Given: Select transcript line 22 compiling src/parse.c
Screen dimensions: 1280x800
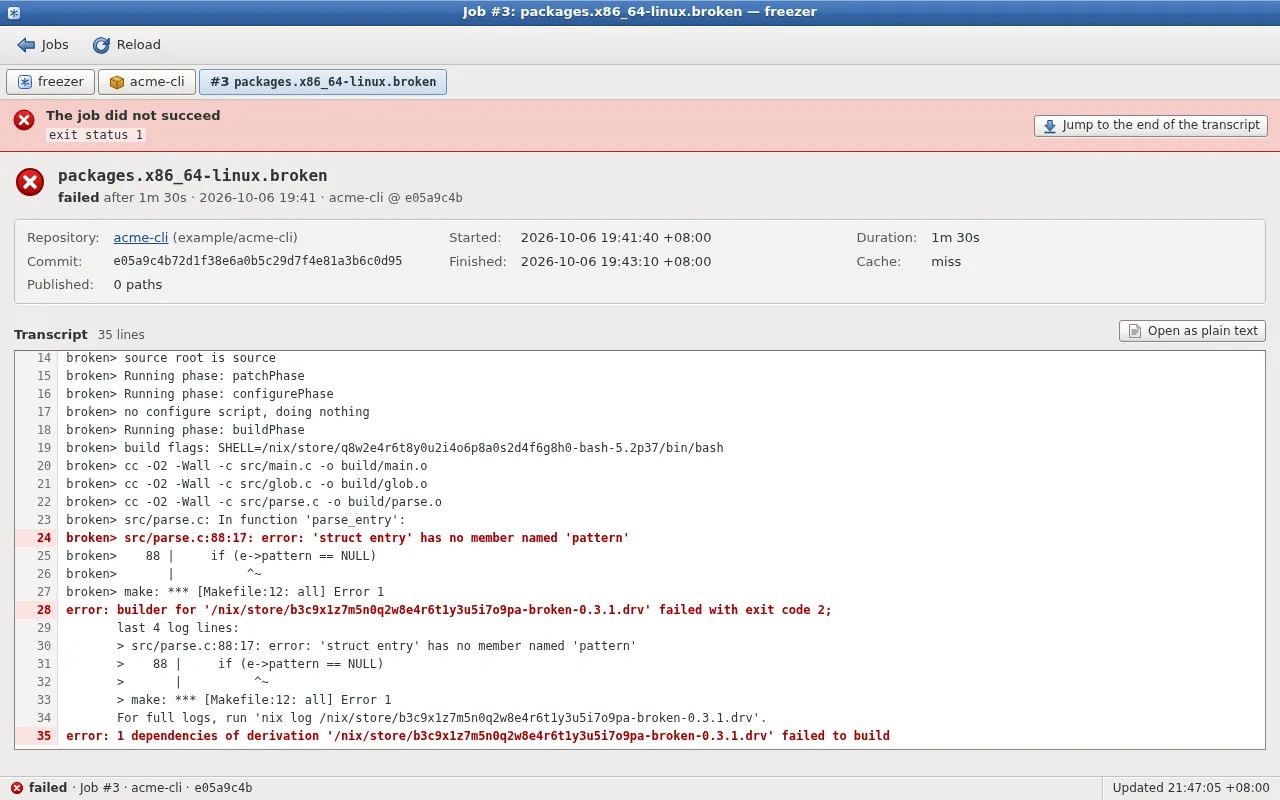Looking at the screenshot, I should (x=640, y=502).
